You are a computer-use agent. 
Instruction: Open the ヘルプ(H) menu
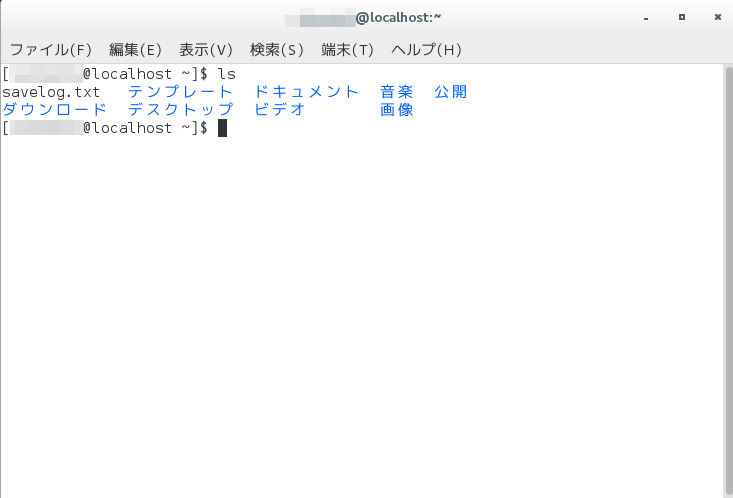coord(426,50)
